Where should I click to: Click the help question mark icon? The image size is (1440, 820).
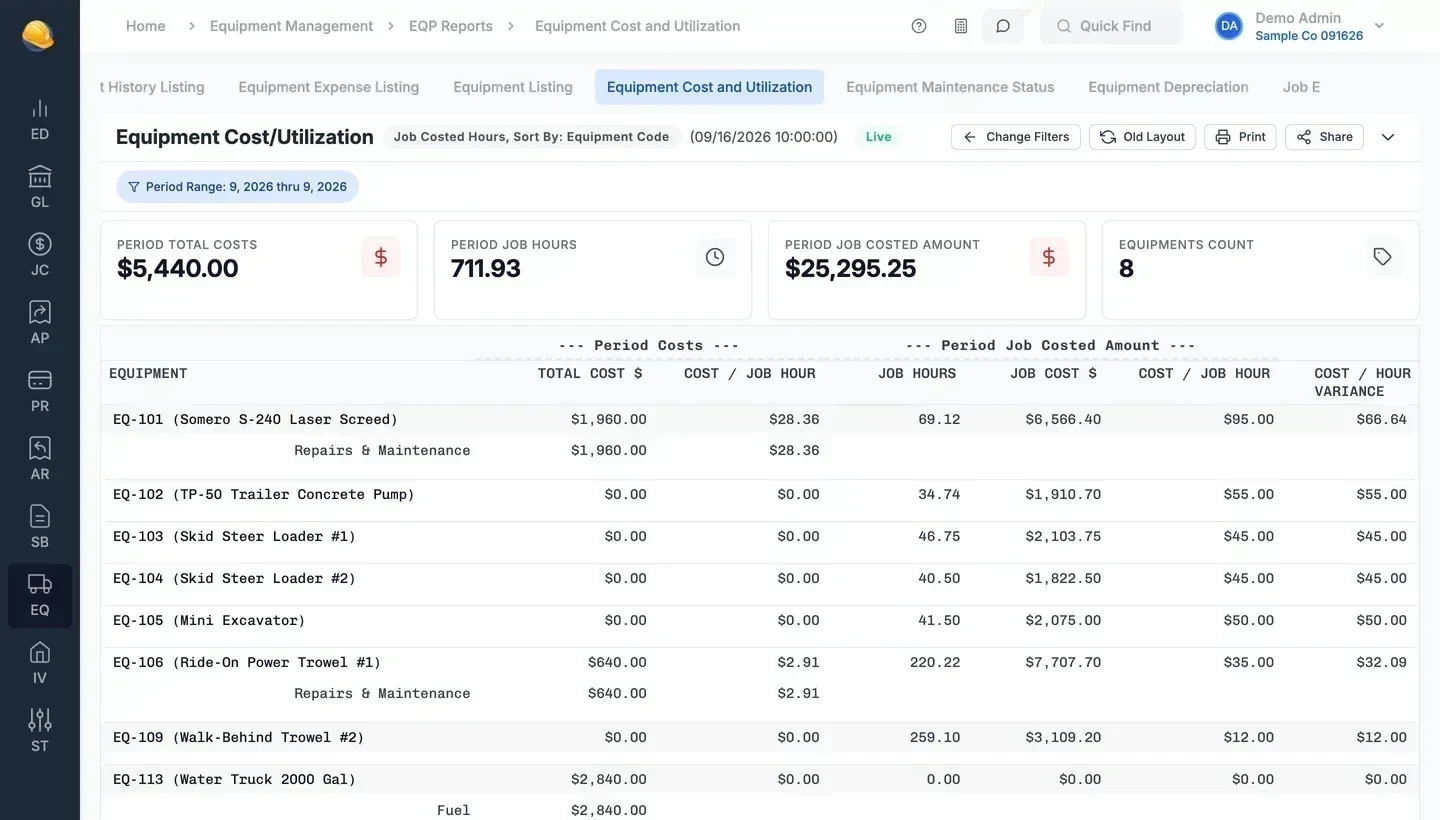(x=919, y=26)
